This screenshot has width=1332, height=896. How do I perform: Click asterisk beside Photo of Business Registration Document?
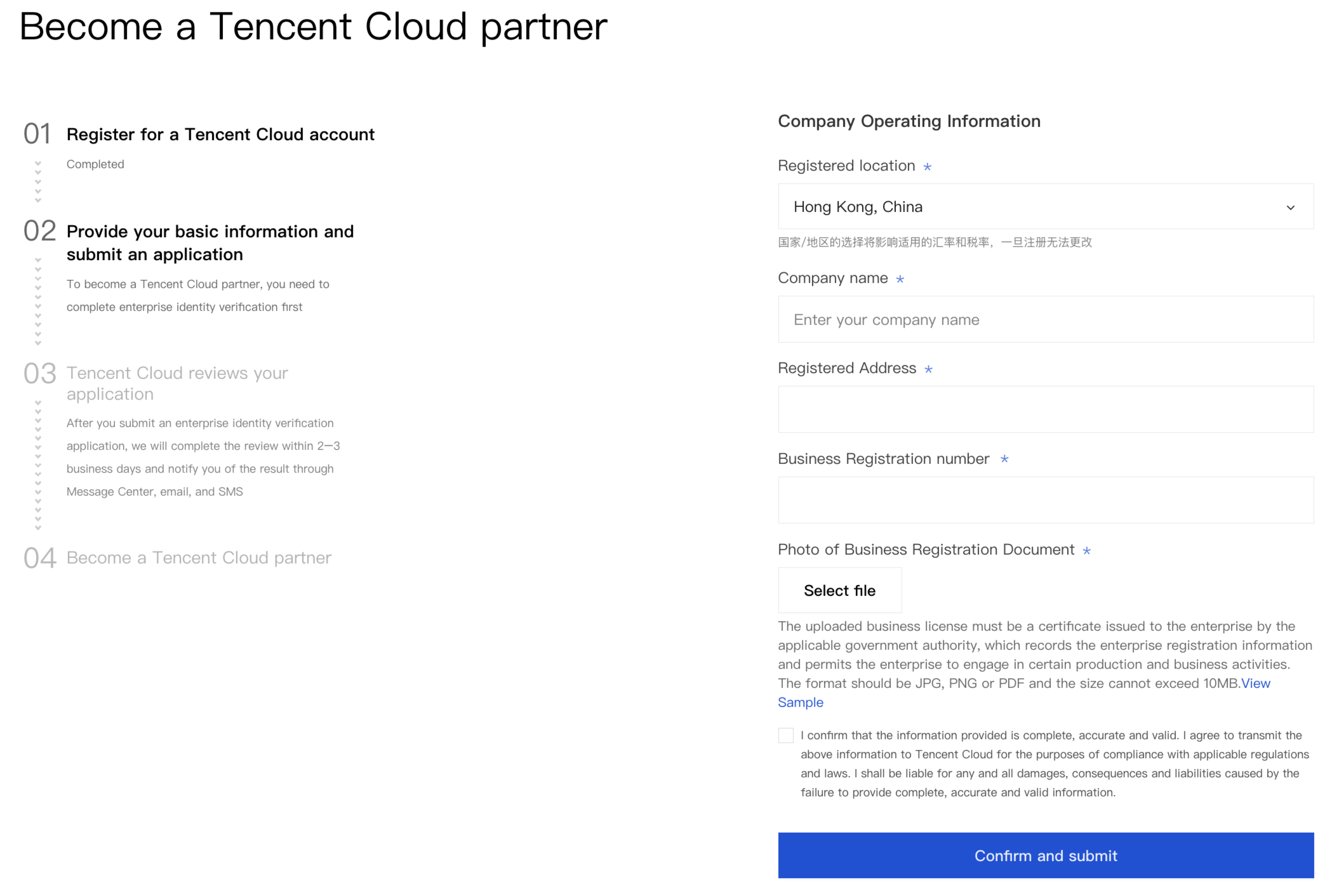click(1087, 551)
